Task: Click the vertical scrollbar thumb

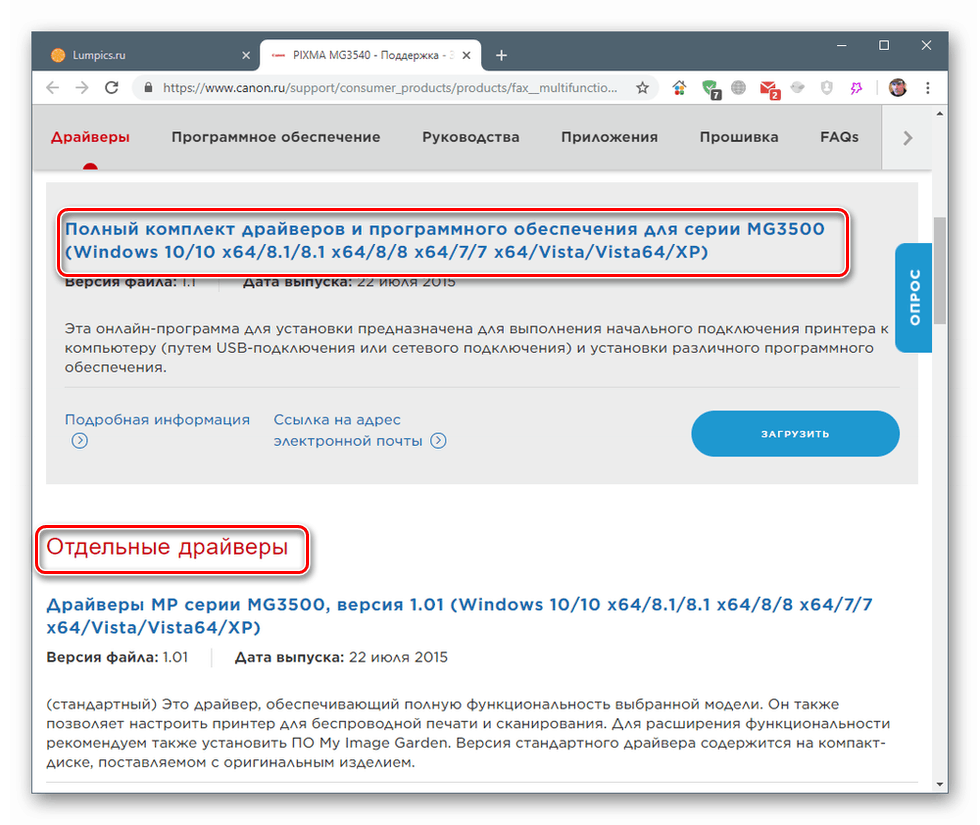Action: click(939, 270)
